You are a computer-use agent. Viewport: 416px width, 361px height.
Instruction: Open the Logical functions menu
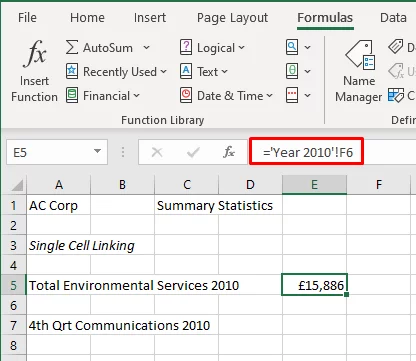coord(212,48)
